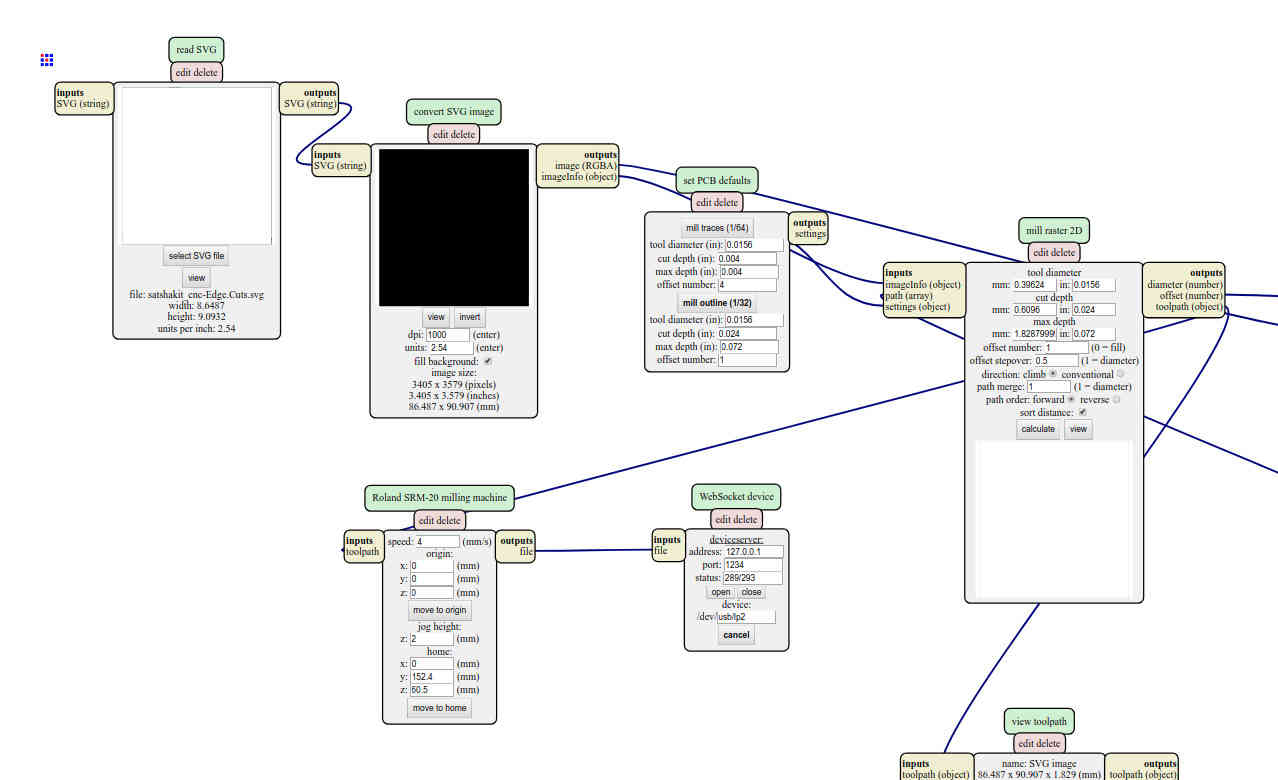This screenshot has height=780, width=1278.
Task: Click the port field showing 1234
Action: click(753, 565)
